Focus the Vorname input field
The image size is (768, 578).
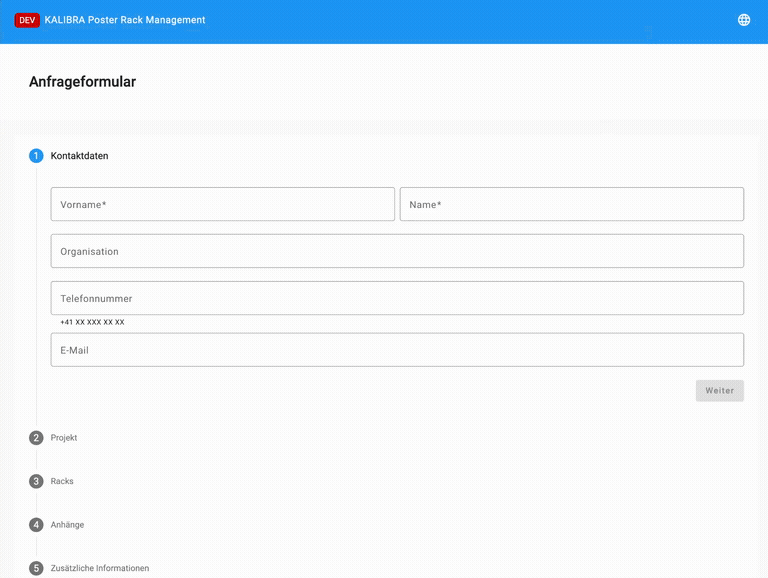(x=222, y=204)
